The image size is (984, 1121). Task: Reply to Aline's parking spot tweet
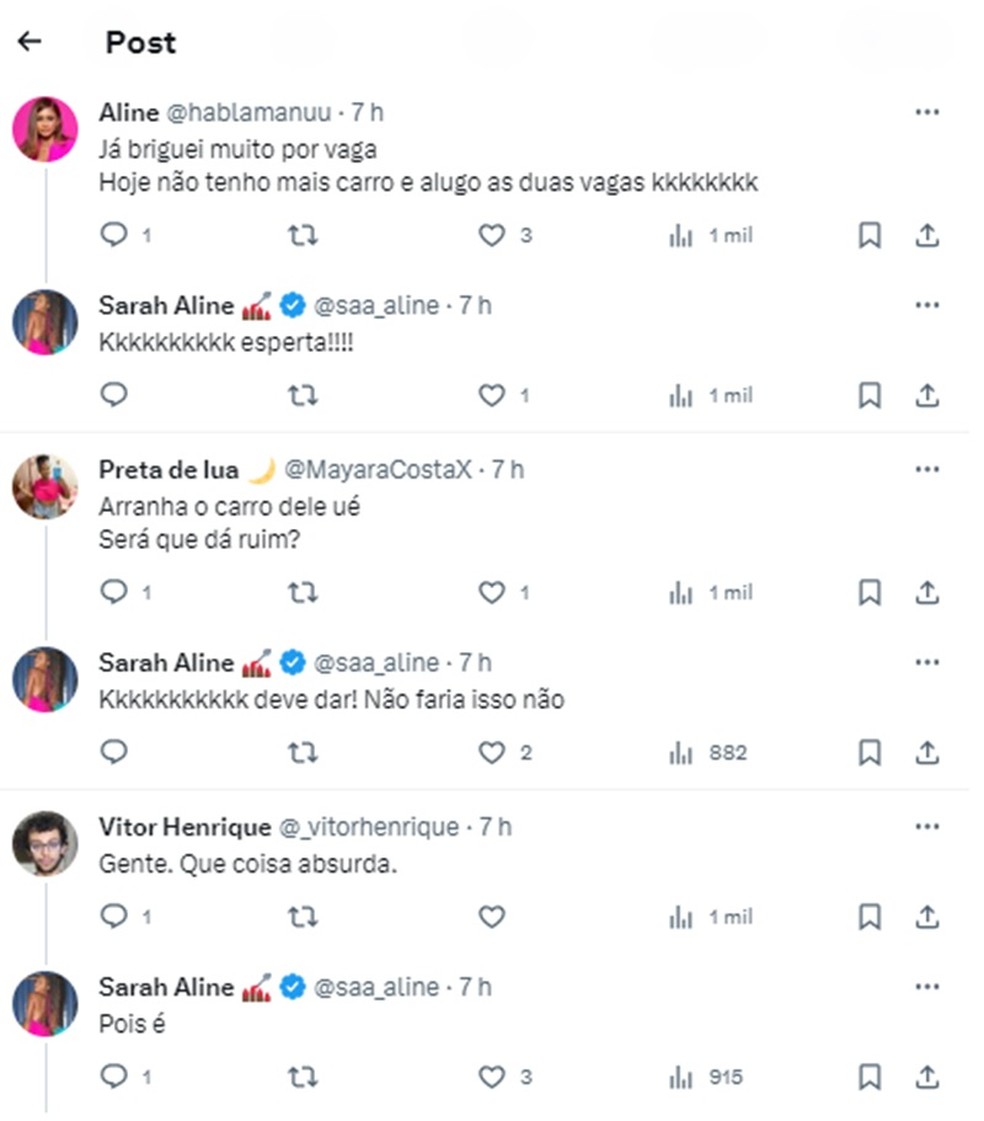[113, 235]
